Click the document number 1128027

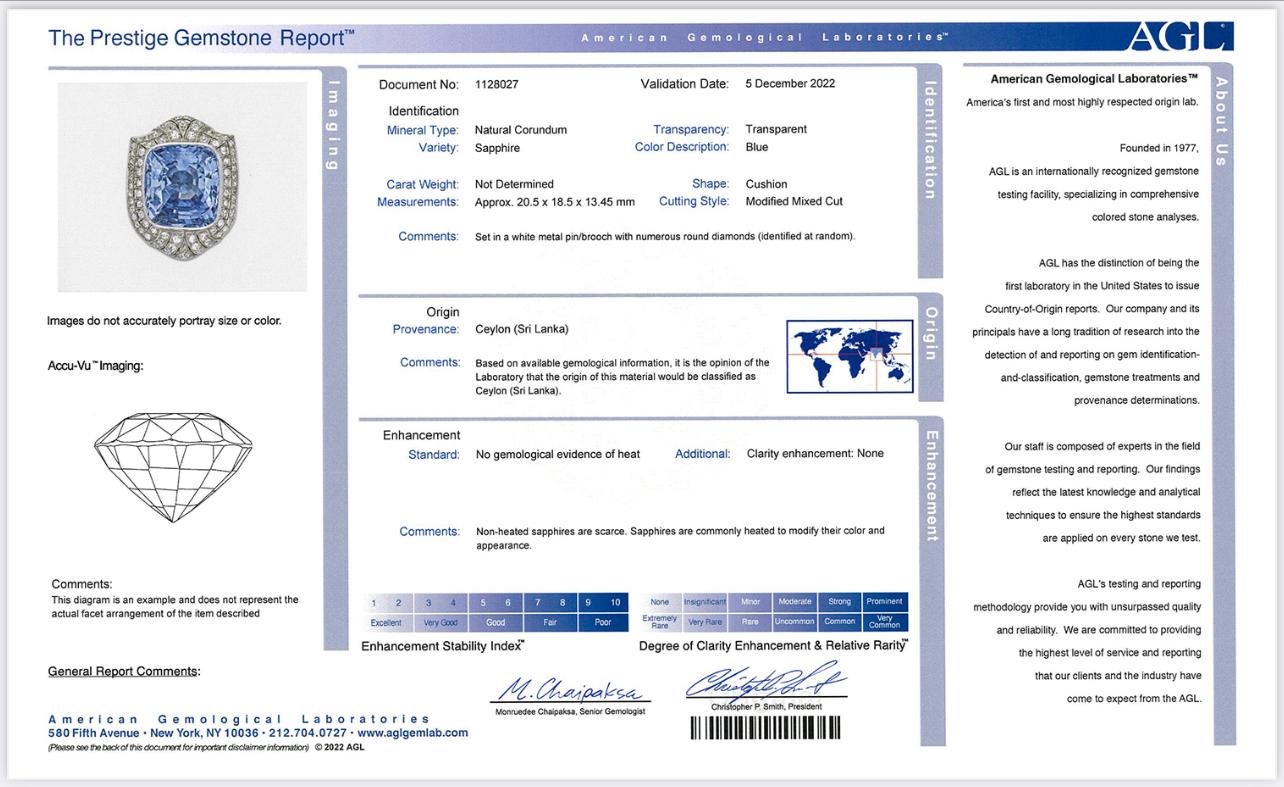(501, 84)
